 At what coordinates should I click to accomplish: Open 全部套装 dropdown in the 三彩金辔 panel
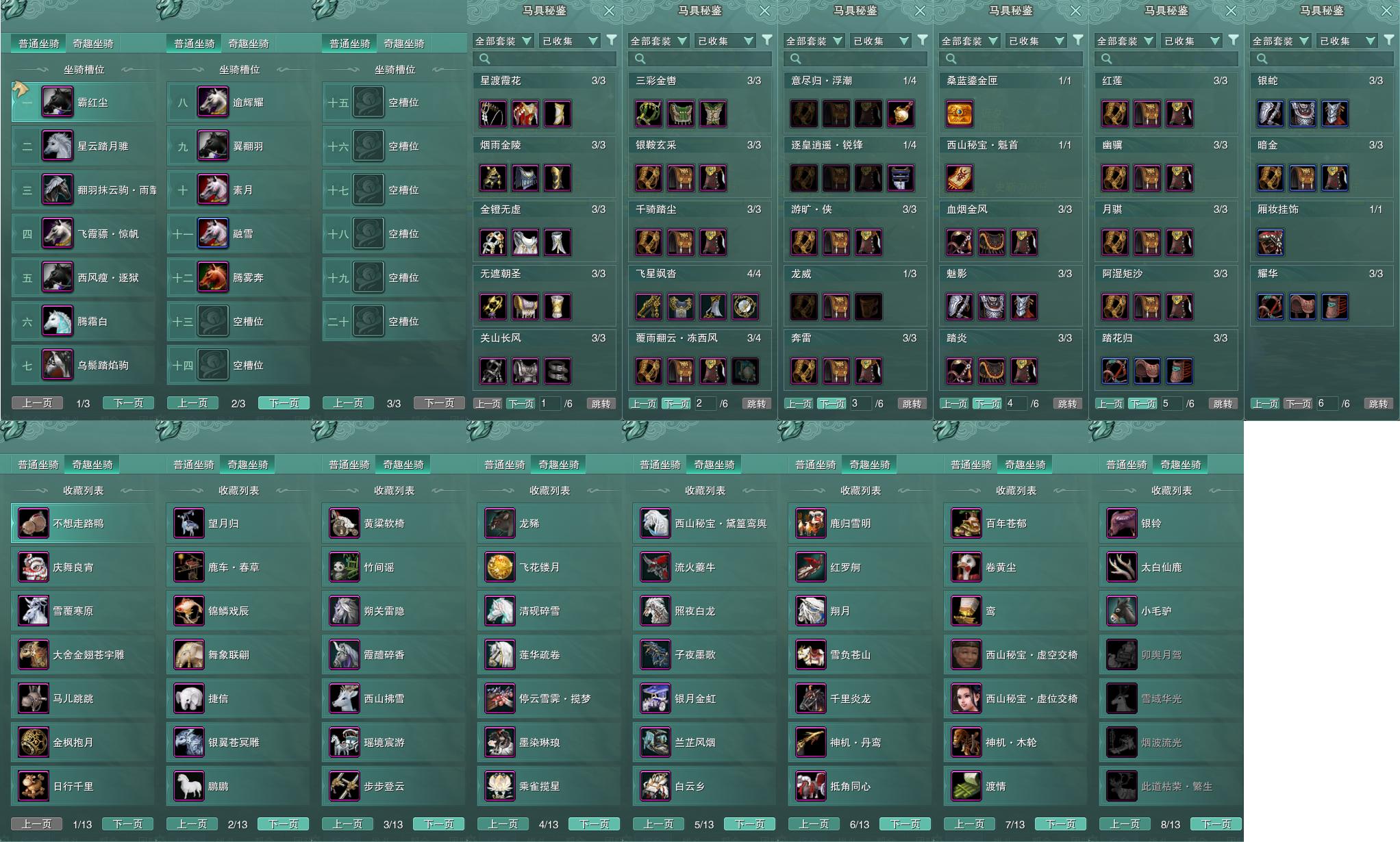(658, 41)
